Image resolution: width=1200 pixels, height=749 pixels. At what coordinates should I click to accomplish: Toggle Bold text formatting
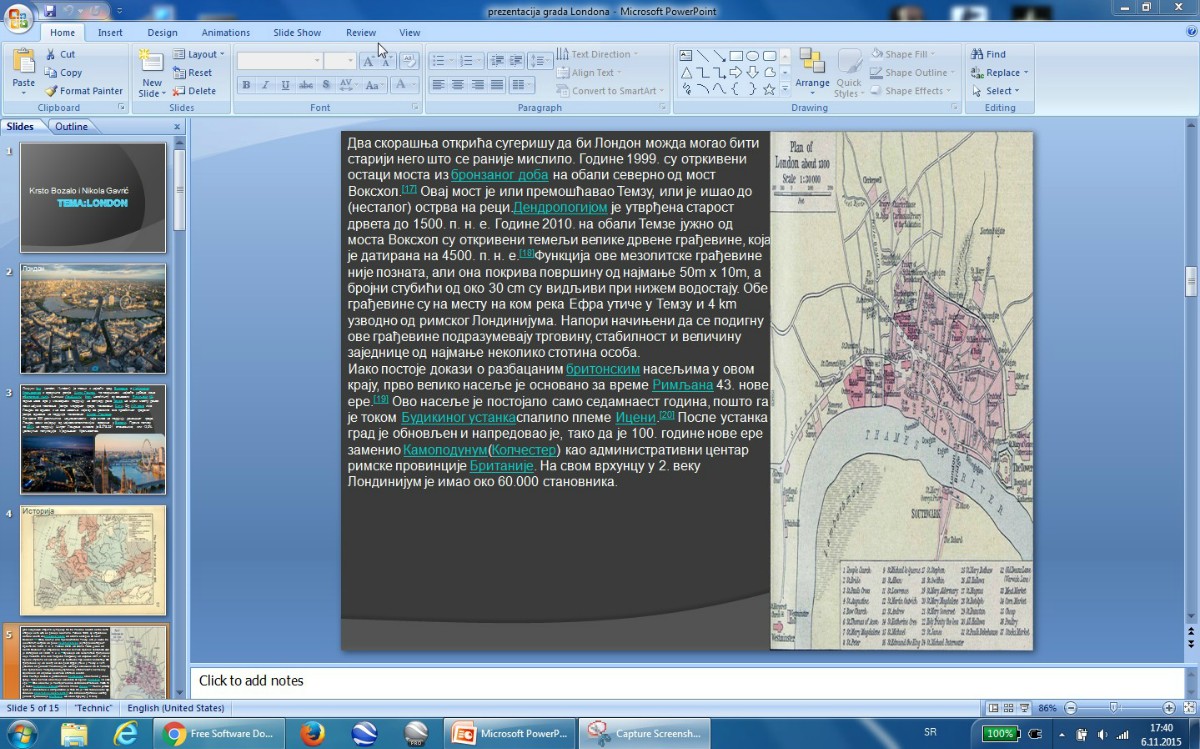[246, 86]
